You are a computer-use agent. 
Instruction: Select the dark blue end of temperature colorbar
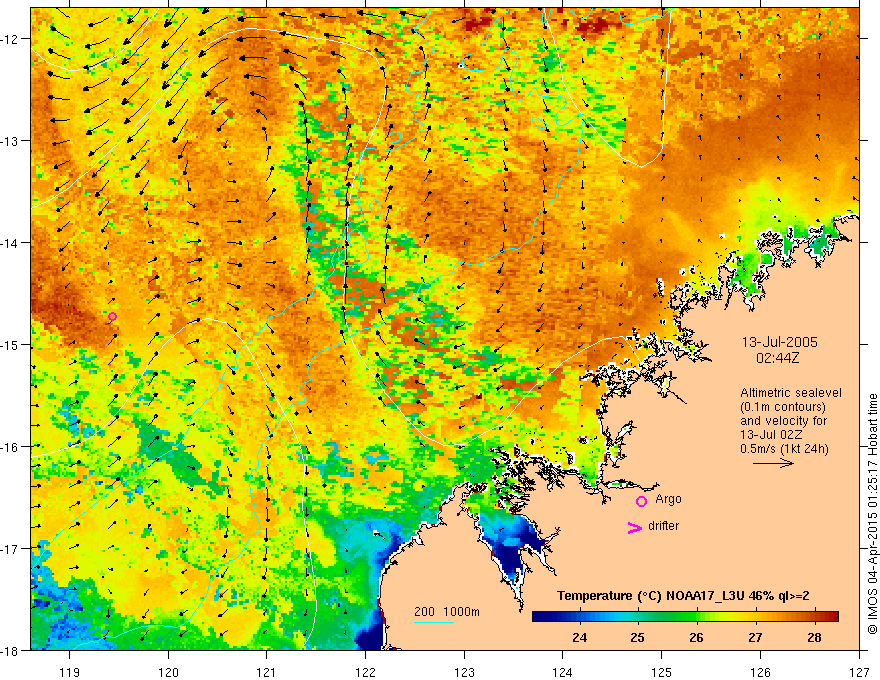(x=542, y=617)
